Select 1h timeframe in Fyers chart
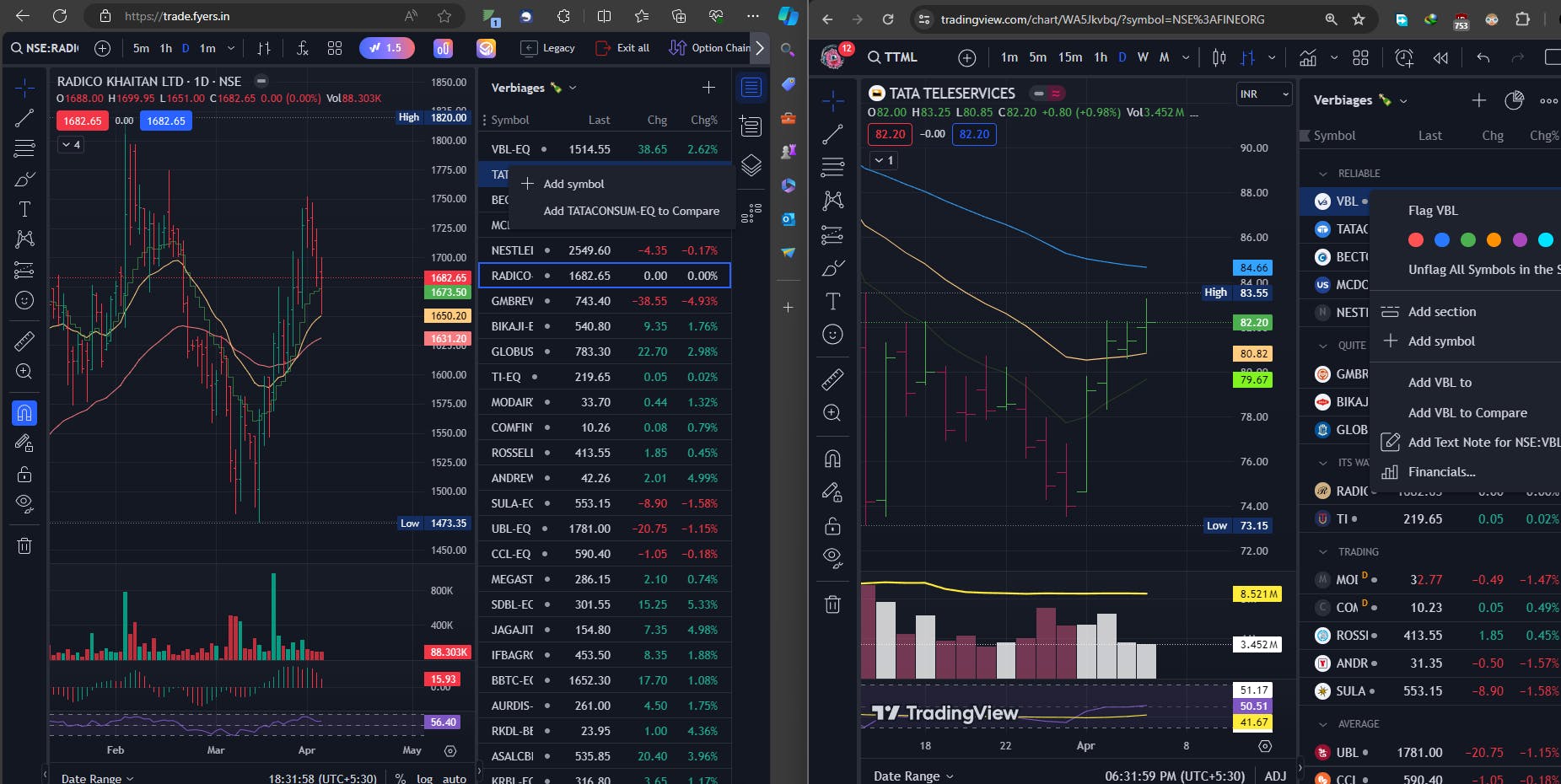Screen dimensions: 1561x784 166,48
